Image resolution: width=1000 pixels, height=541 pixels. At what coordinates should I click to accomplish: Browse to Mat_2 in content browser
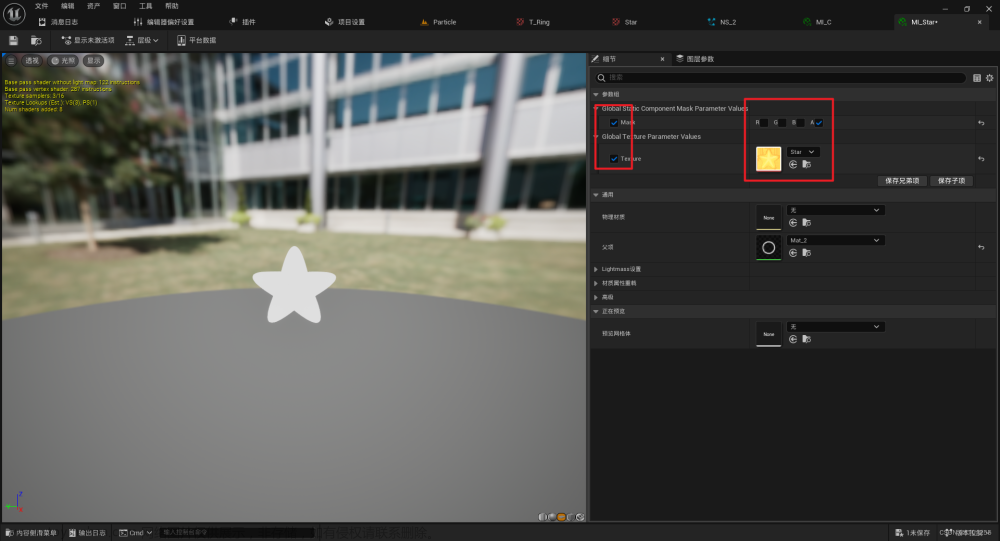point(807,253)
